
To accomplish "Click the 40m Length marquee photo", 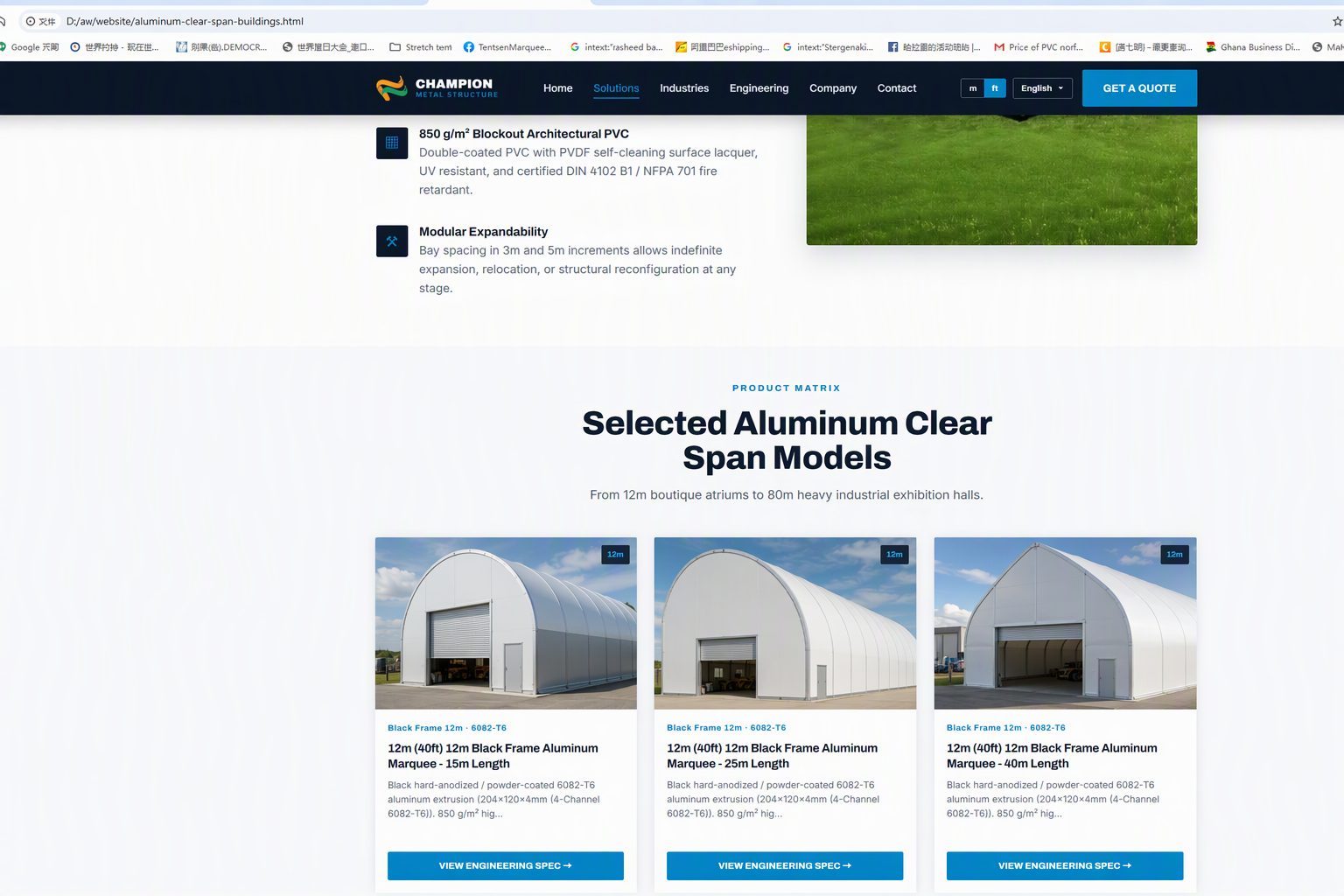I will 1065,623.
